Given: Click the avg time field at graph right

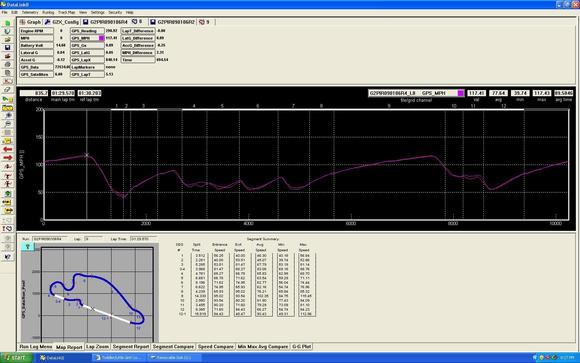Looking at the screenshot, I should coord(564,93).
